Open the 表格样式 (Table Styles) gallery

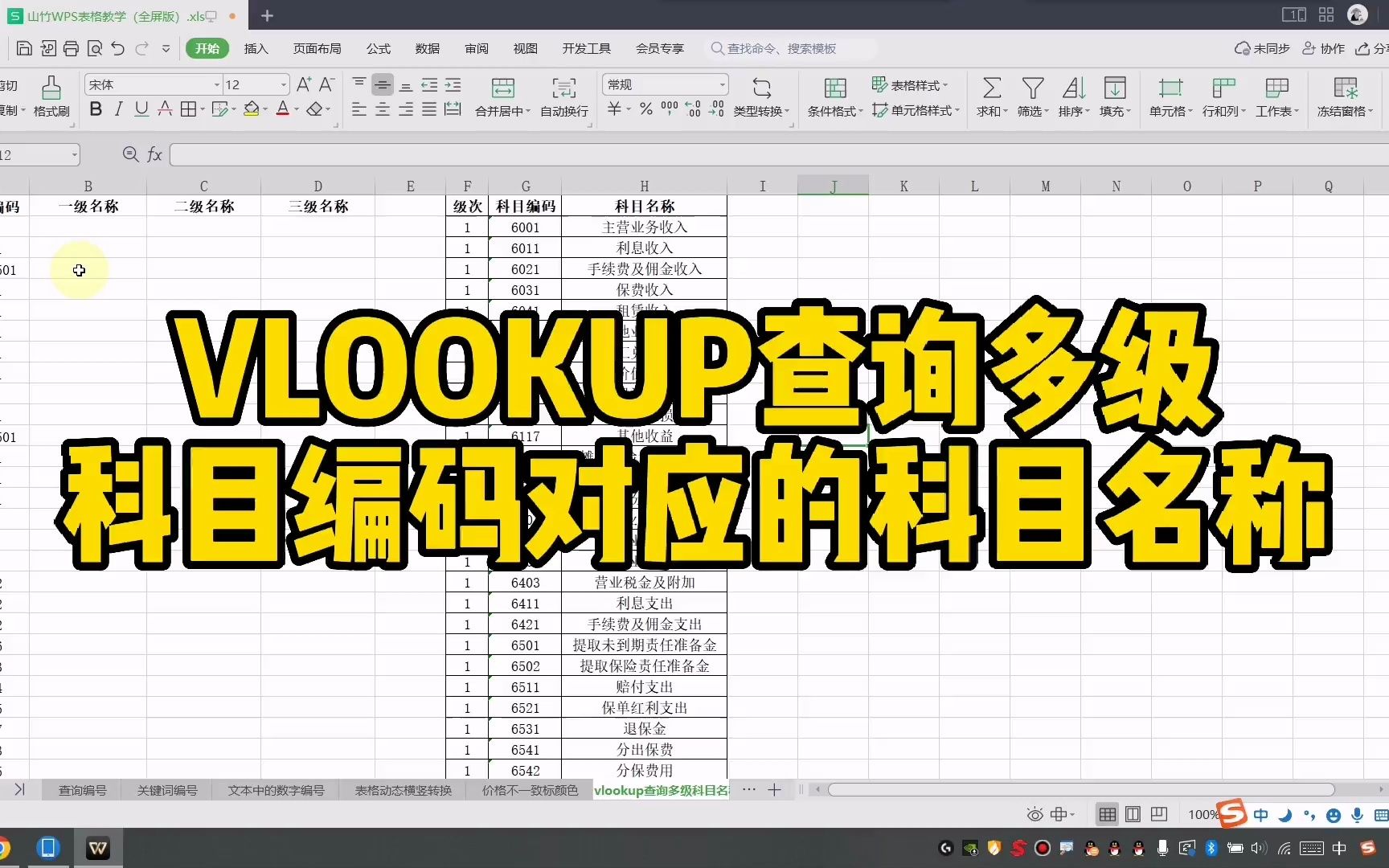pyautogui.click(x=911, y=84)
